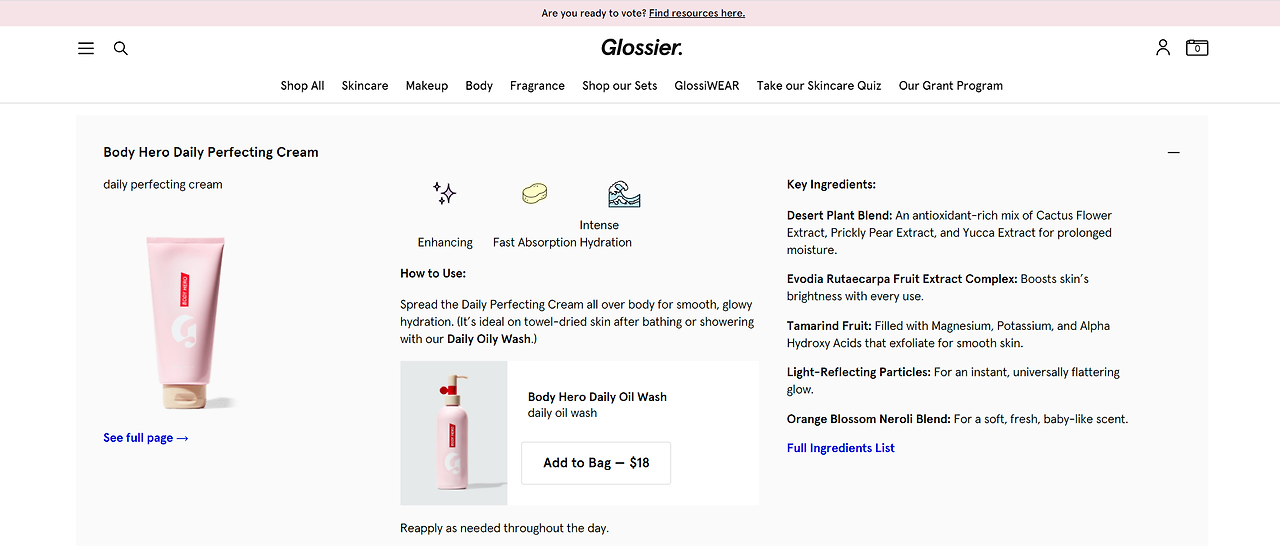Open the Full Ingredients List link
The height and width of the screenshot is (546, 1280).
tap(841, 448)
